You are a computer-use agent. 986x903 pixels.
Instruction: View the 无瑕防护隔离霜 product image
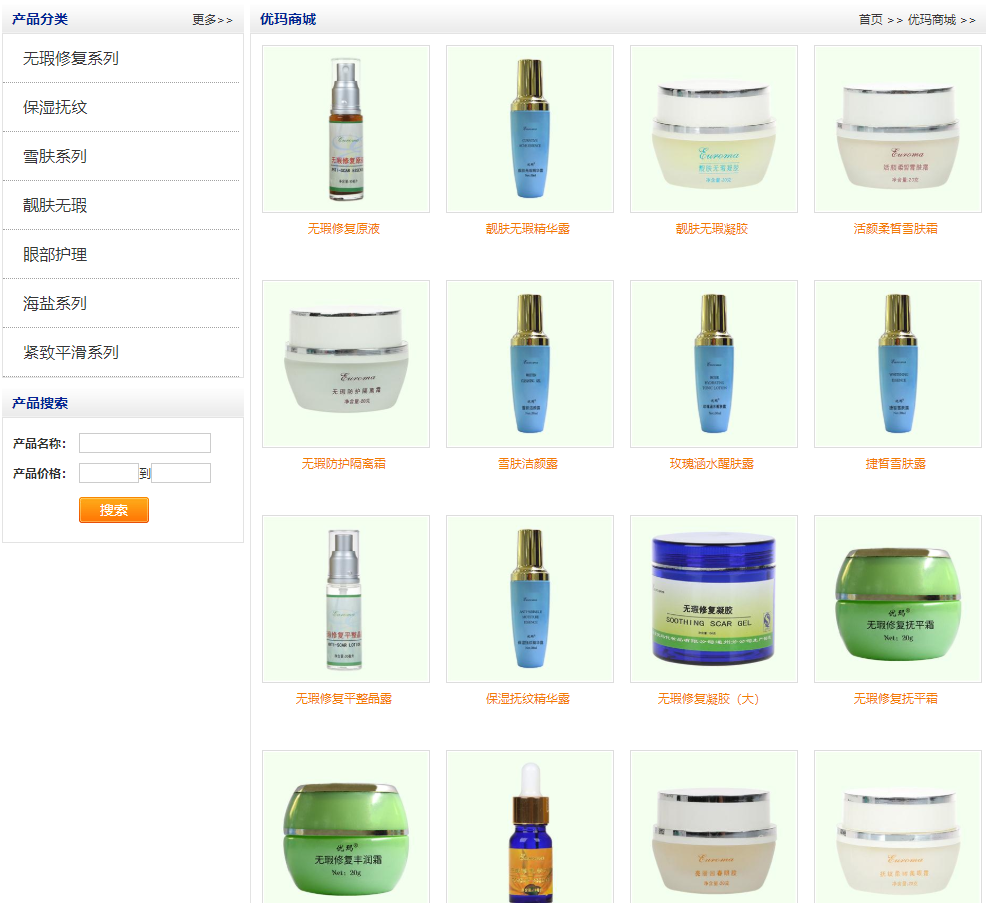346,364
